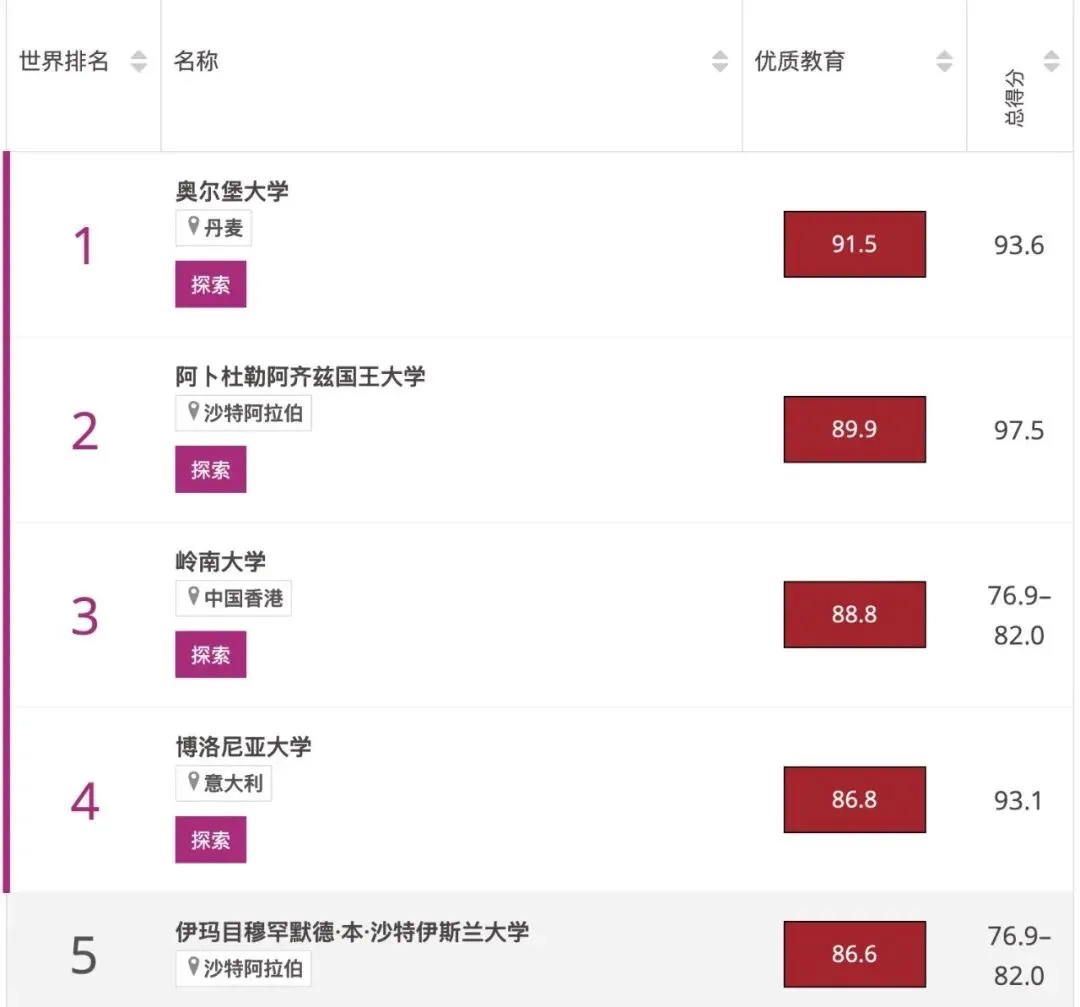Open 岭南大学 university name link
The width and height of the screenshot is (1080, 1007).
click(221, 561)
